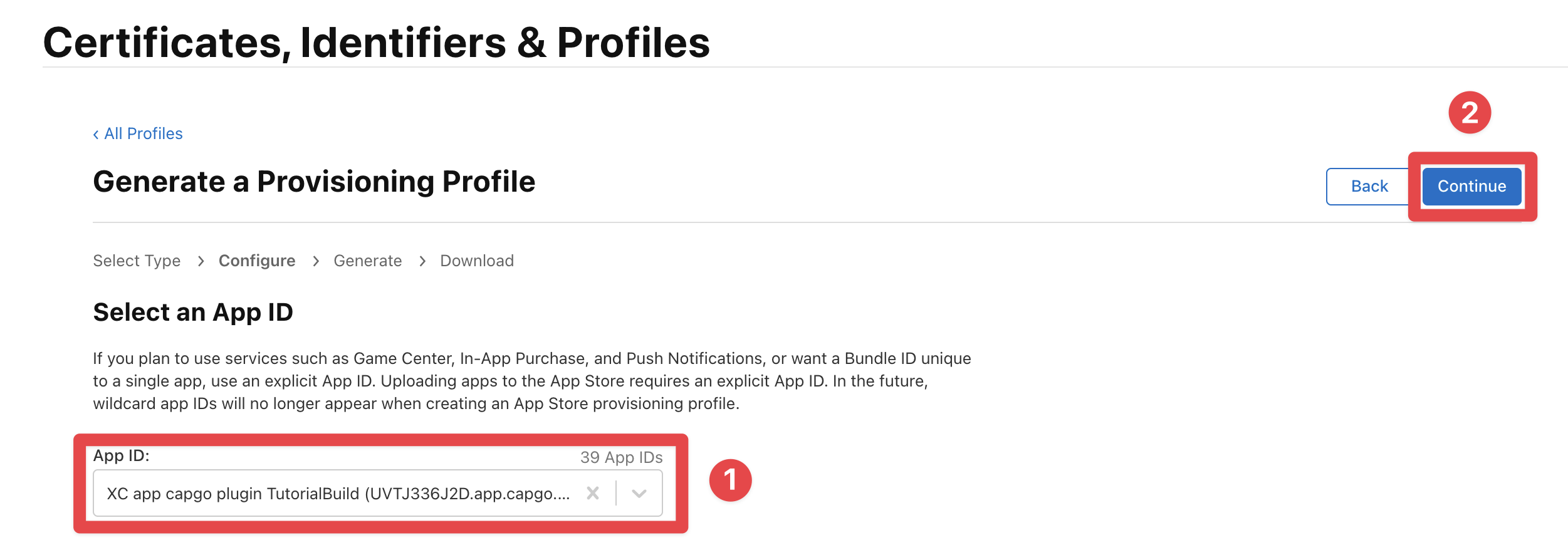
Task: Click the Download breadcrumb step
Action: (x=477, y=261)
